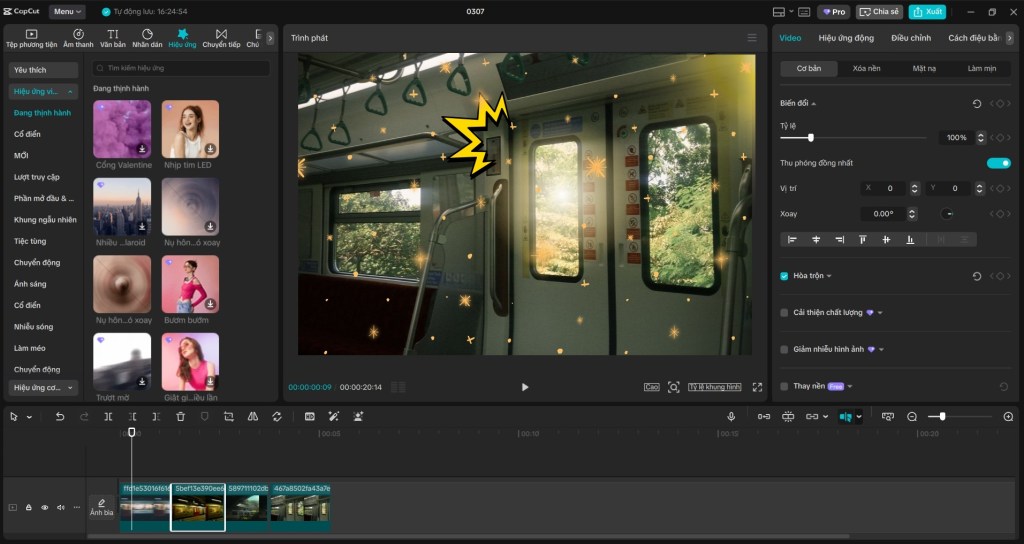Open the Điều chỉnh tab
The height and width of the screenshot is (544, 1024).
[911, 38]
